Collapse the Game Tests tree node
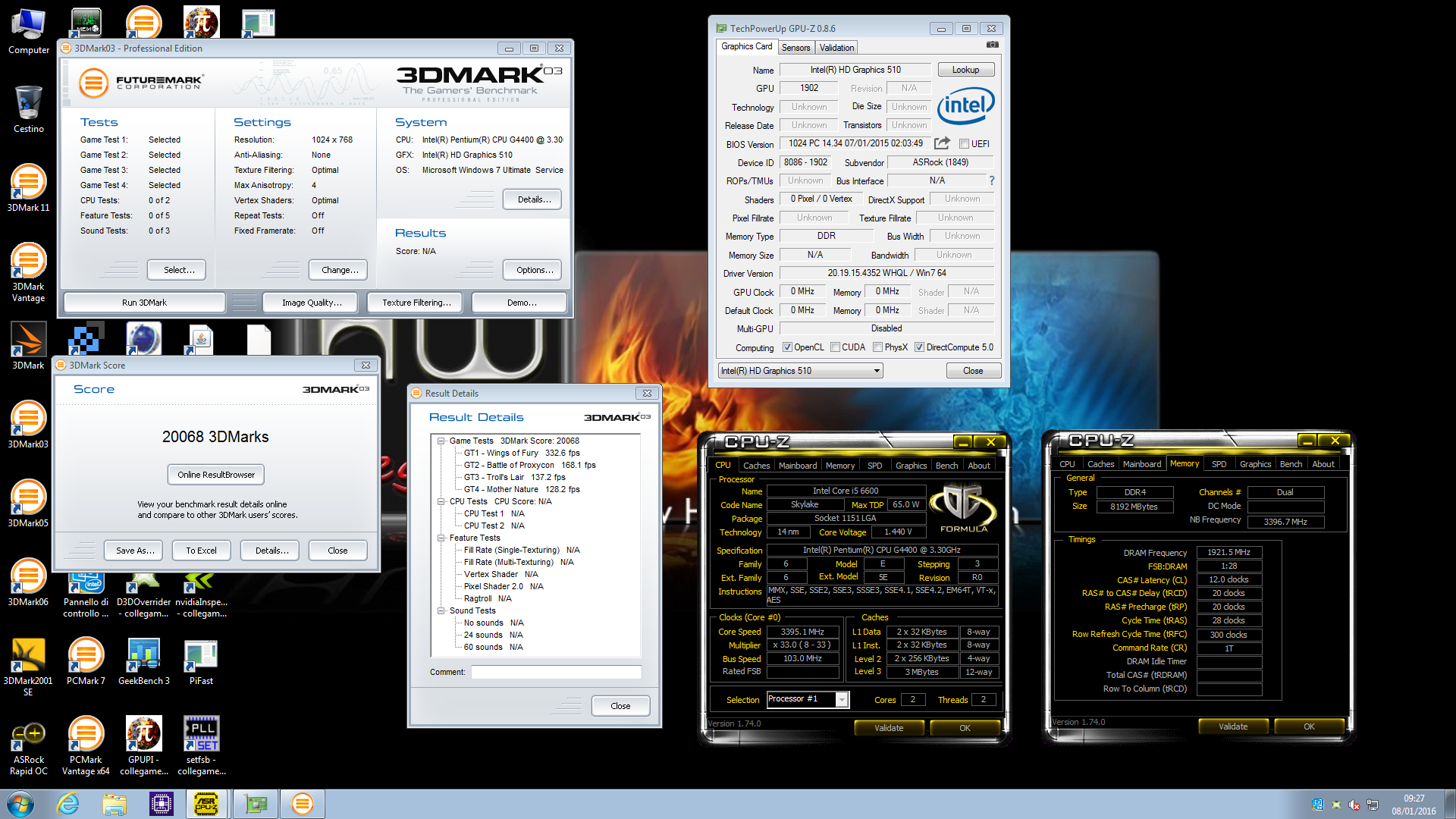The height and width of the screenshot is (819, 1456). click(x=441, y=441)
